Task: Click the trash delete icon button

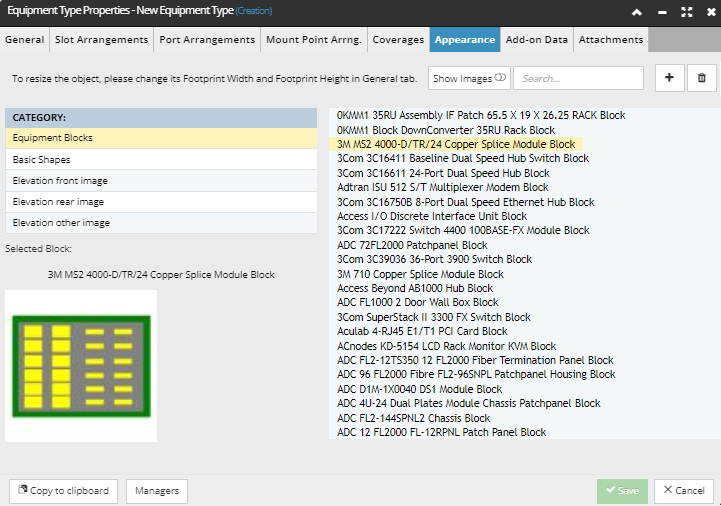Action: (702, 78)
